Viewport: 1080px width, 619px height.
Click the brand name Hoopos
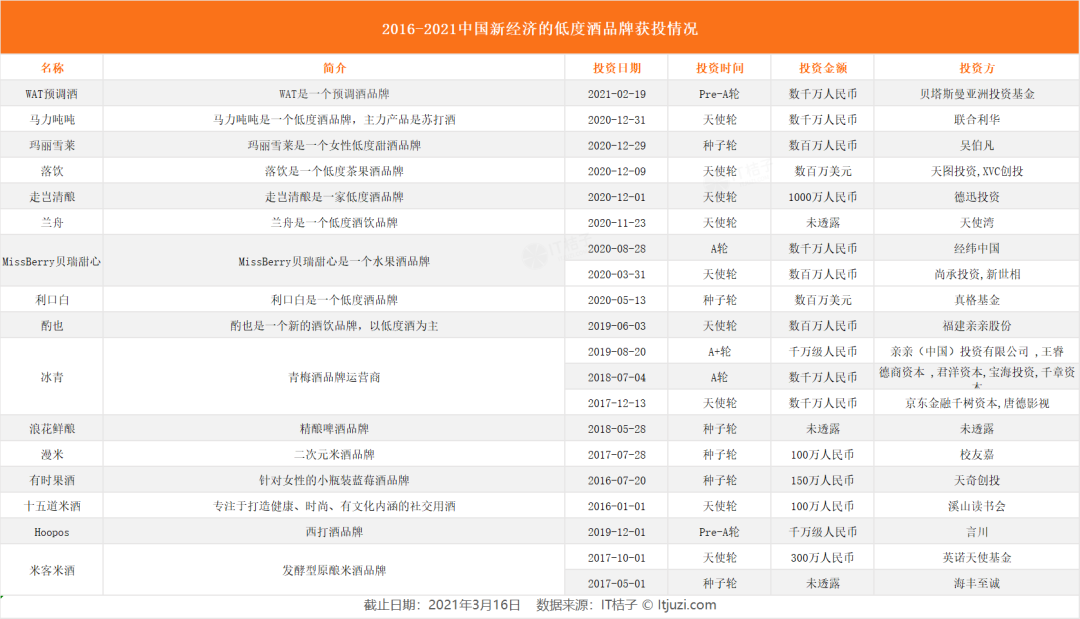click(52, 532)
